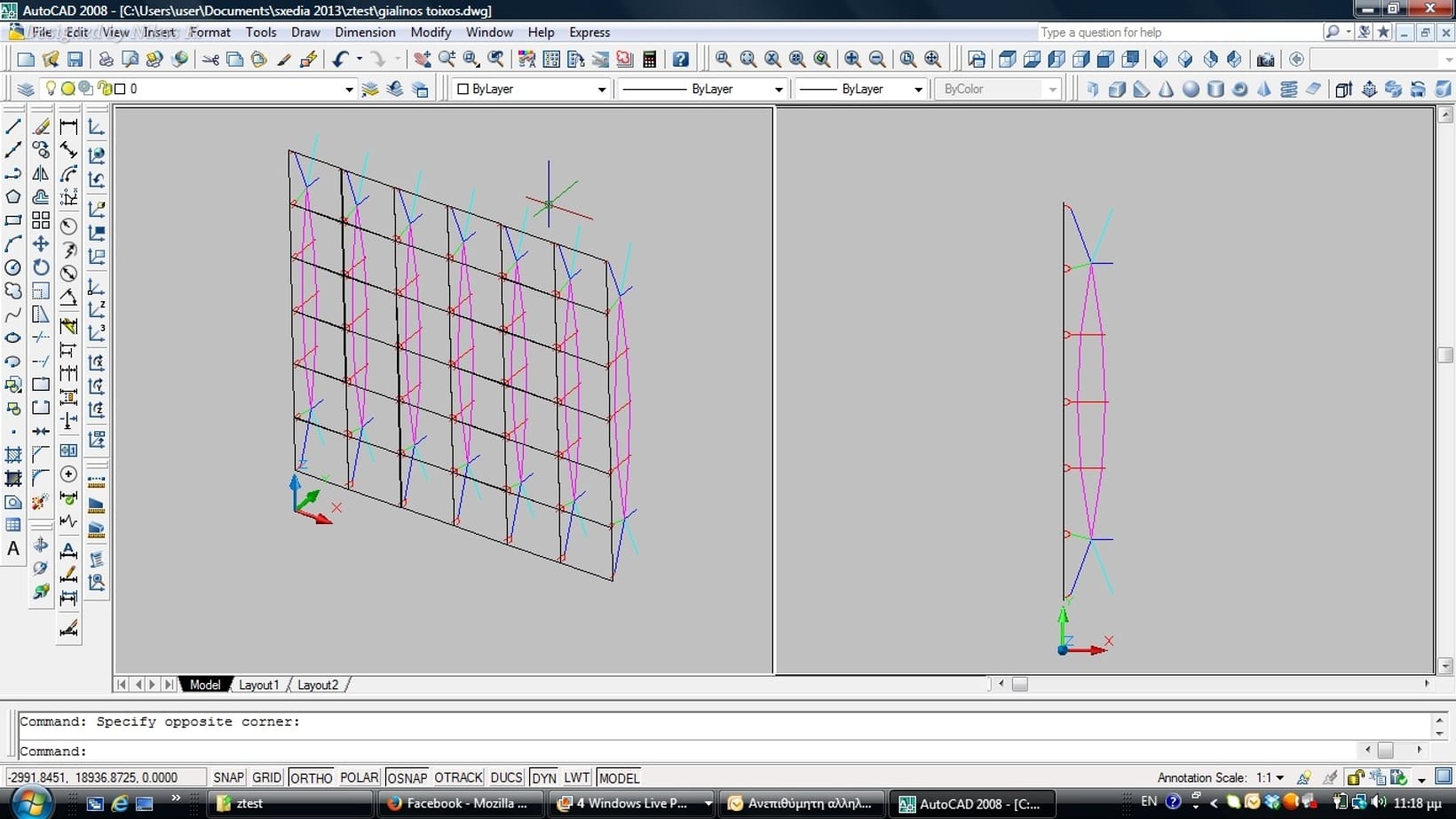Click the Undo arrow icon
The image size is (1456, 819).
click(x=340, y=60)
